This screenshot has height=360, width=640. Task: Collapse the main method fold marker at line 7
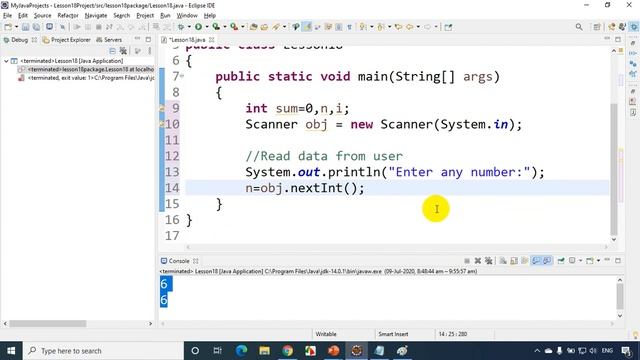click(182, 76)
